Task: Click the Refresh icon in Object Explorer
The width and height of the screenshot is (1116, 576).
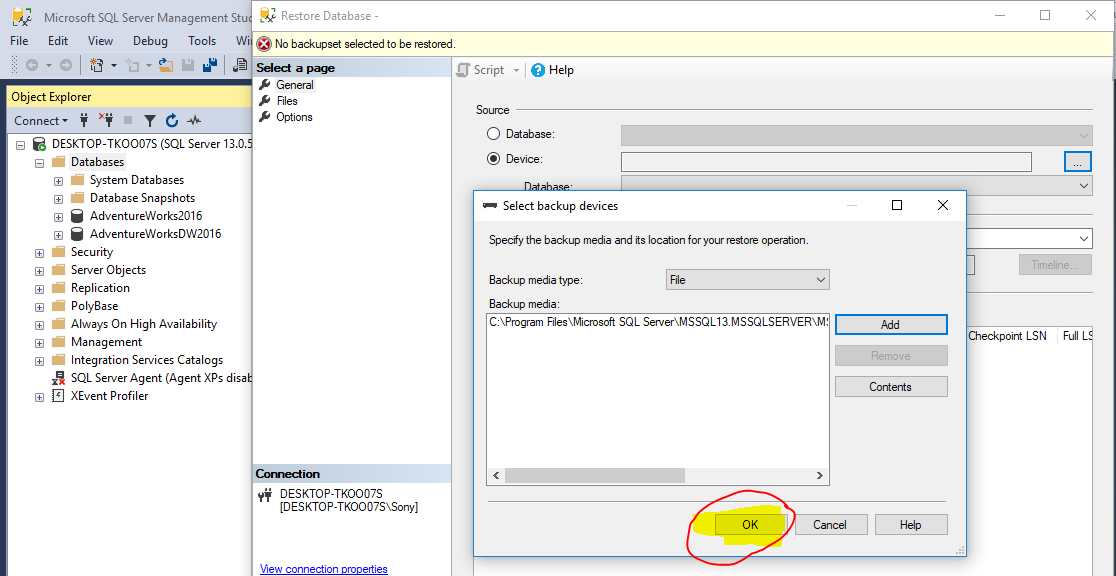Action: click(x=172, y=120)
